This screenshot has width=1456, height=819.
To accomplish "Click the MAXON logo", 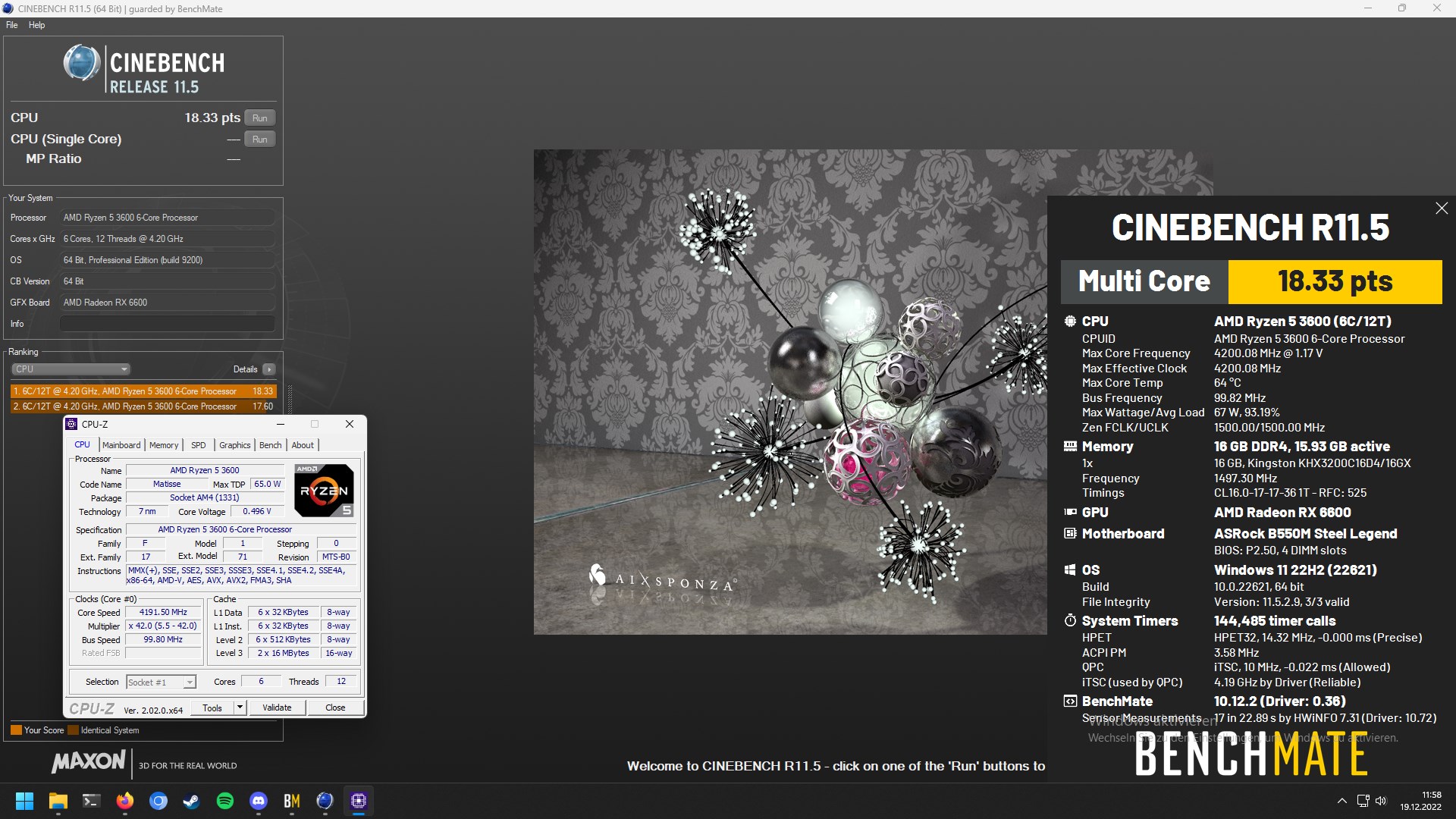I will point(89,762).
